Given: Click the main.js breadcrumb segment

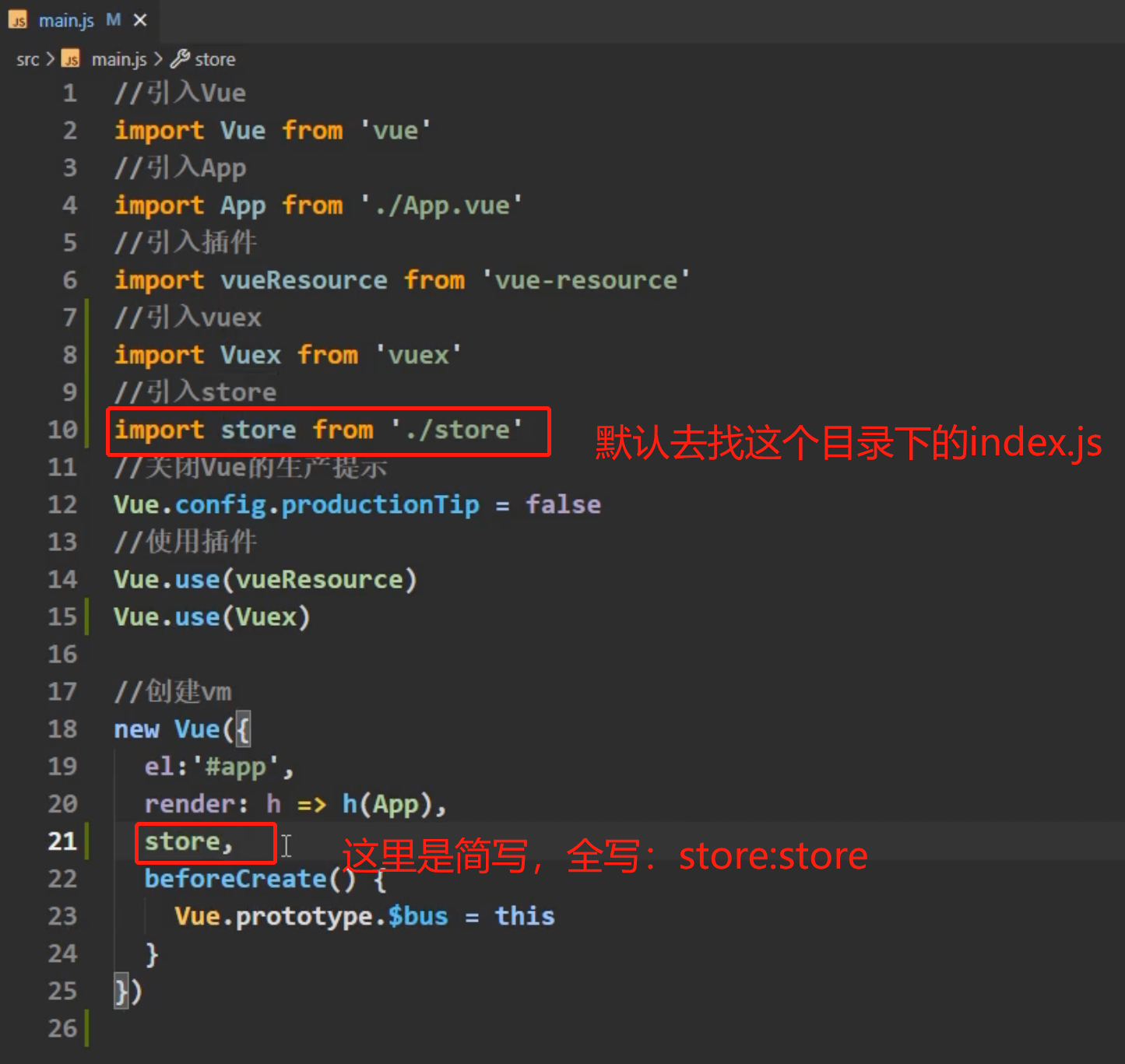Looking at the screenshot, I should coord(119,59).
